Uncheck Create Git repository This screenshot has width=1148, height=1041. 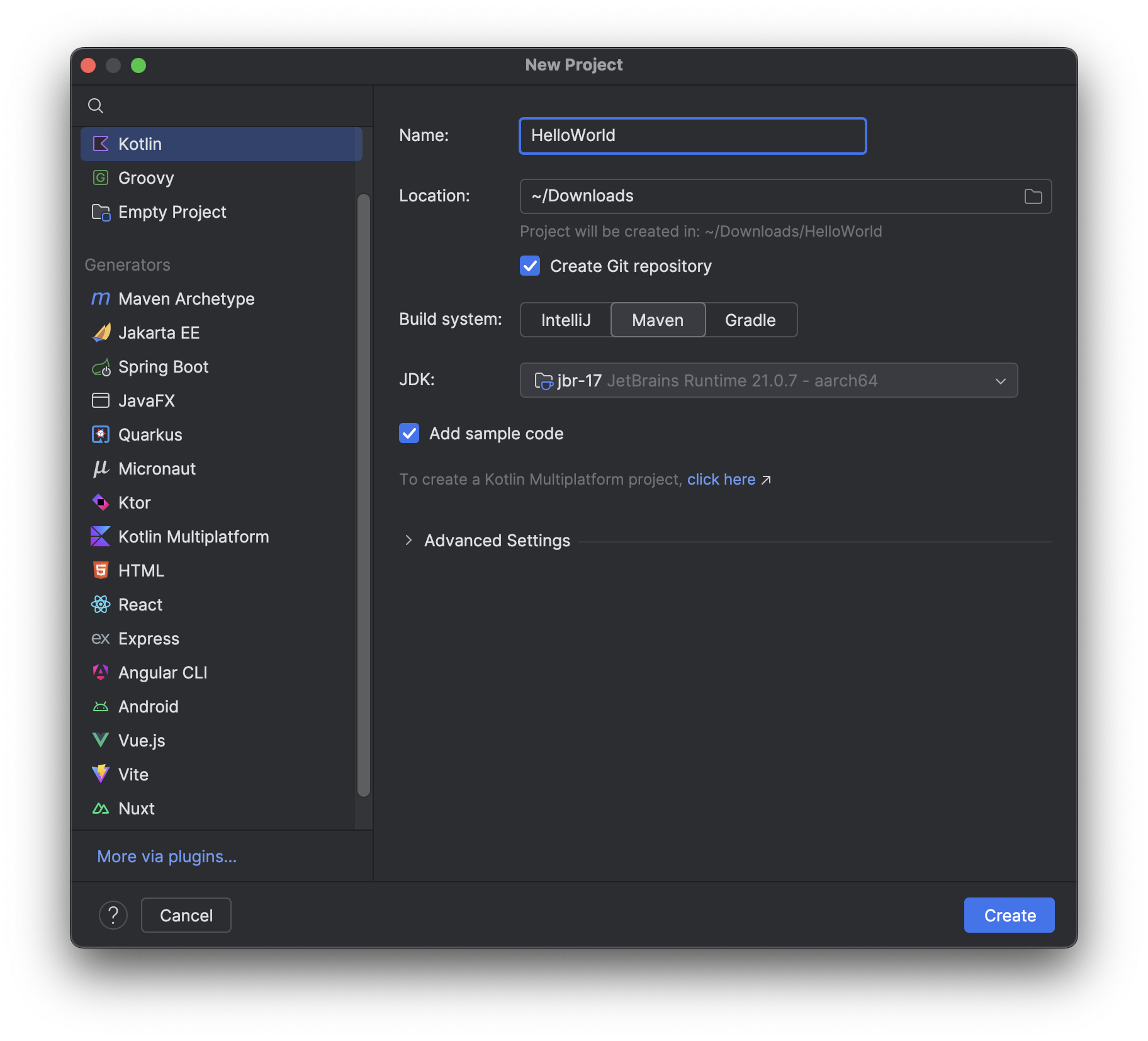[530, 266]
